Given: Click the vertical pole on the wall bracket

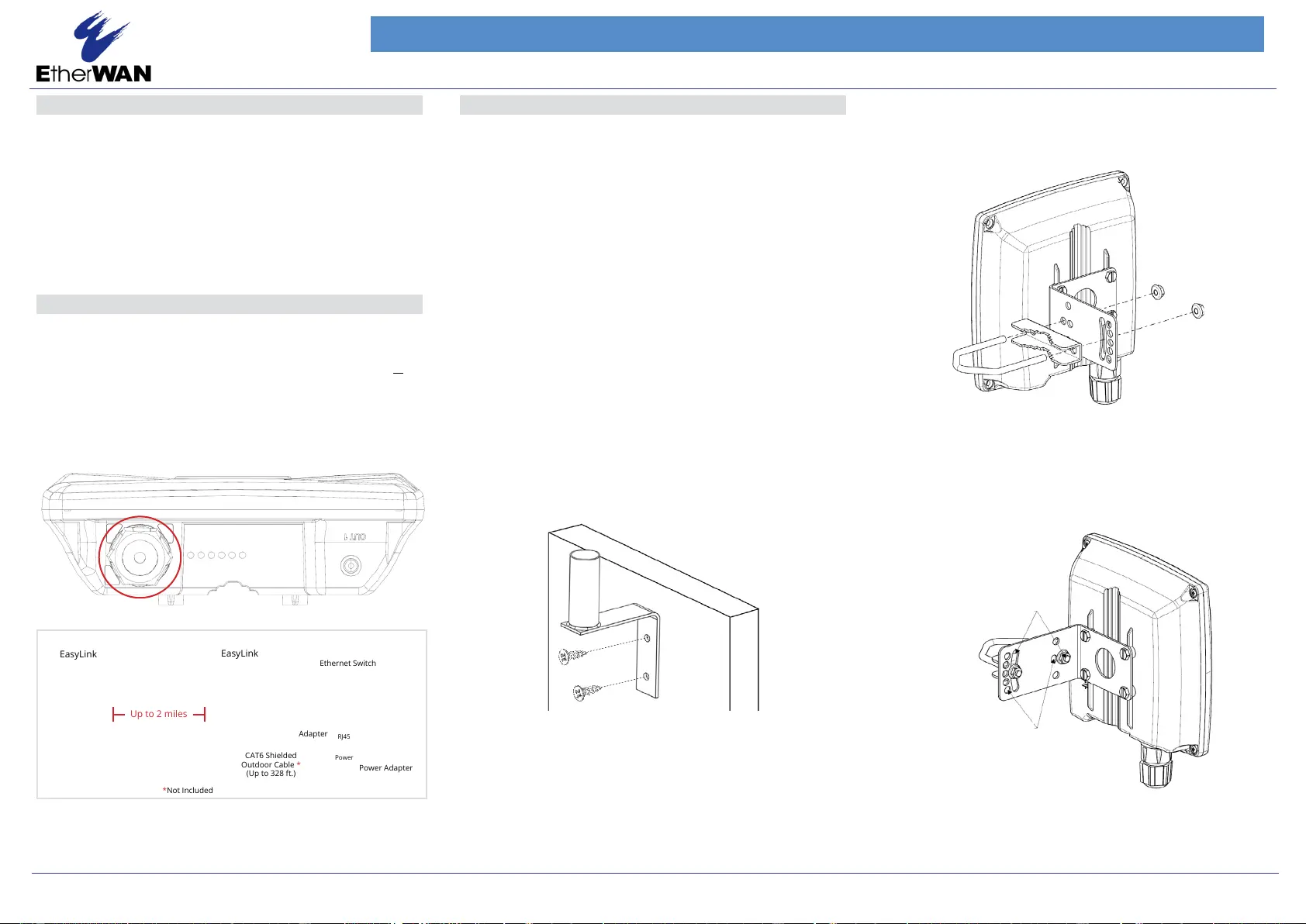Looking at the screenshot, I should 582,588.
